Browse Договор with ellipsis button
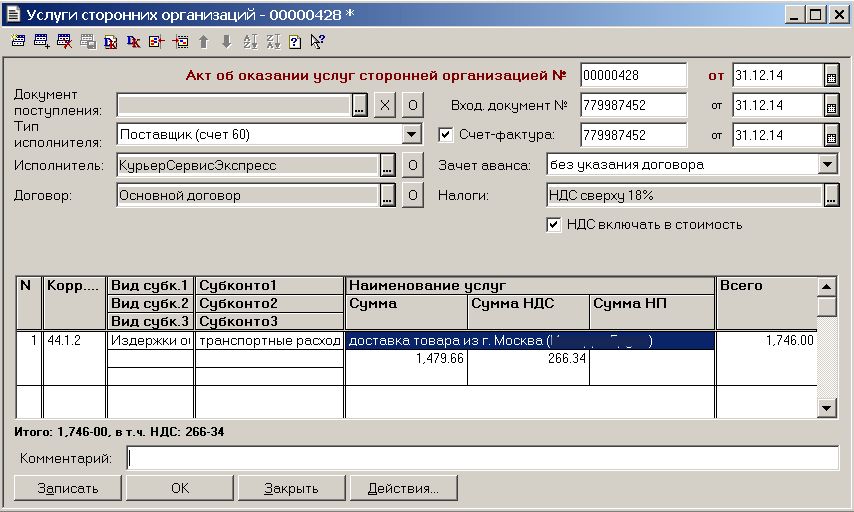The image size is (854, 512). (387, 196)
